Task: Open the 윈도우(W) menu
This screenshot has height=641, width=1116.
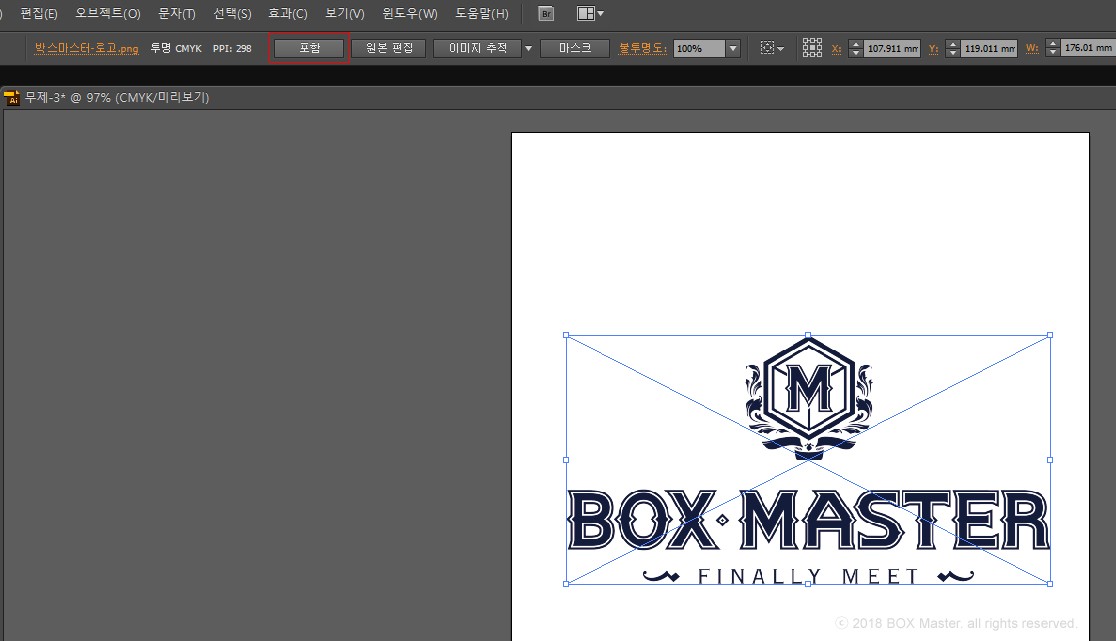Action: tap(409, 14)
